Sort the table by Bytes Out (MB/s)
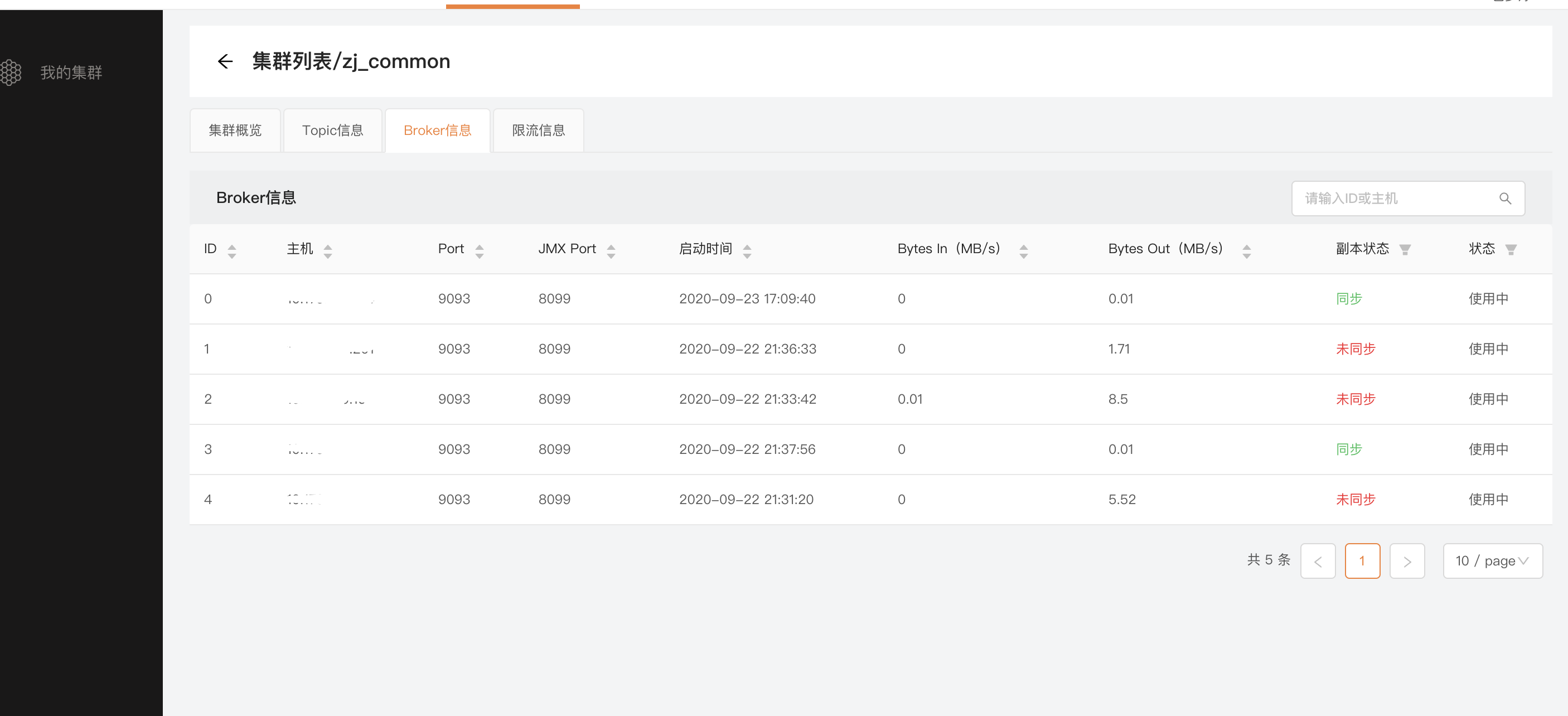 pos(1246,251)
